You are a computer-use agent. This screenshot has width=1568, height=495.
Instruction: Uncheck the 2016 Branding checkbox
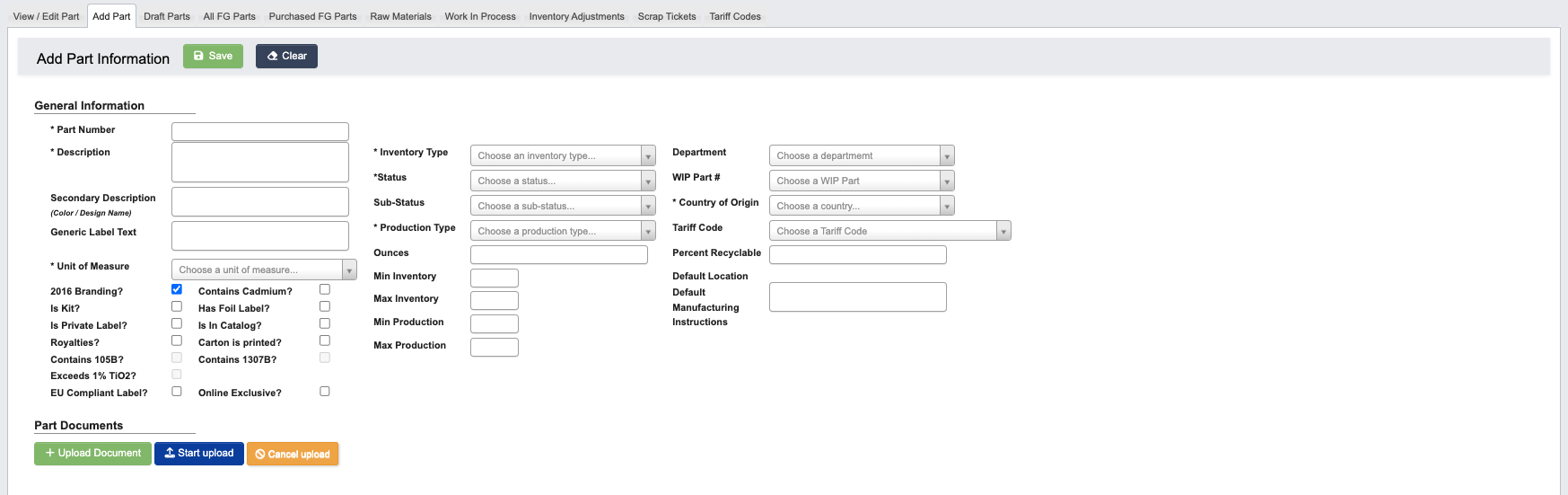click(177, 289)
